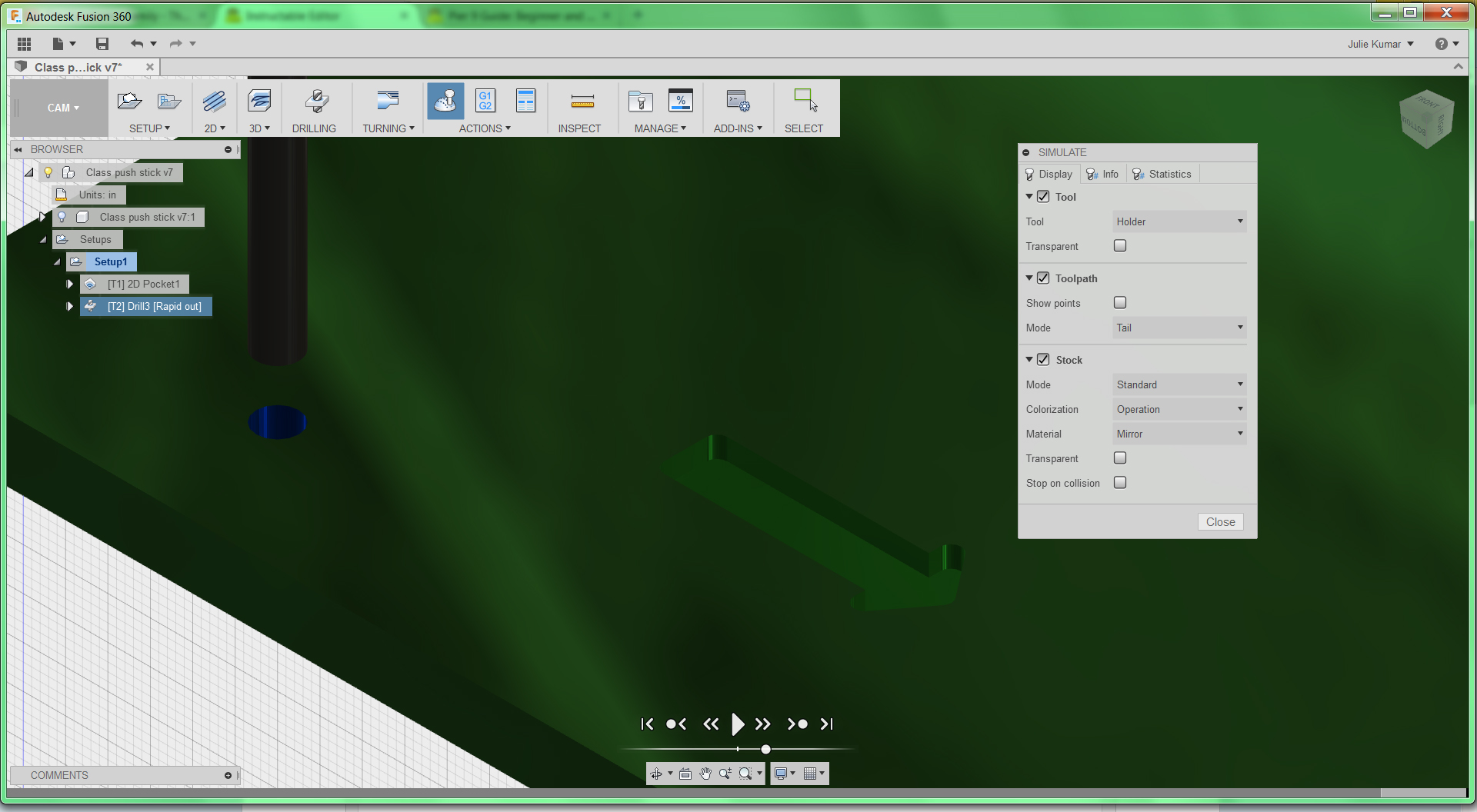The width and height of the screenshot is (1477, 812).
Task: Enable Transparent checkbox under Stock
Action: coord(1120,458)
